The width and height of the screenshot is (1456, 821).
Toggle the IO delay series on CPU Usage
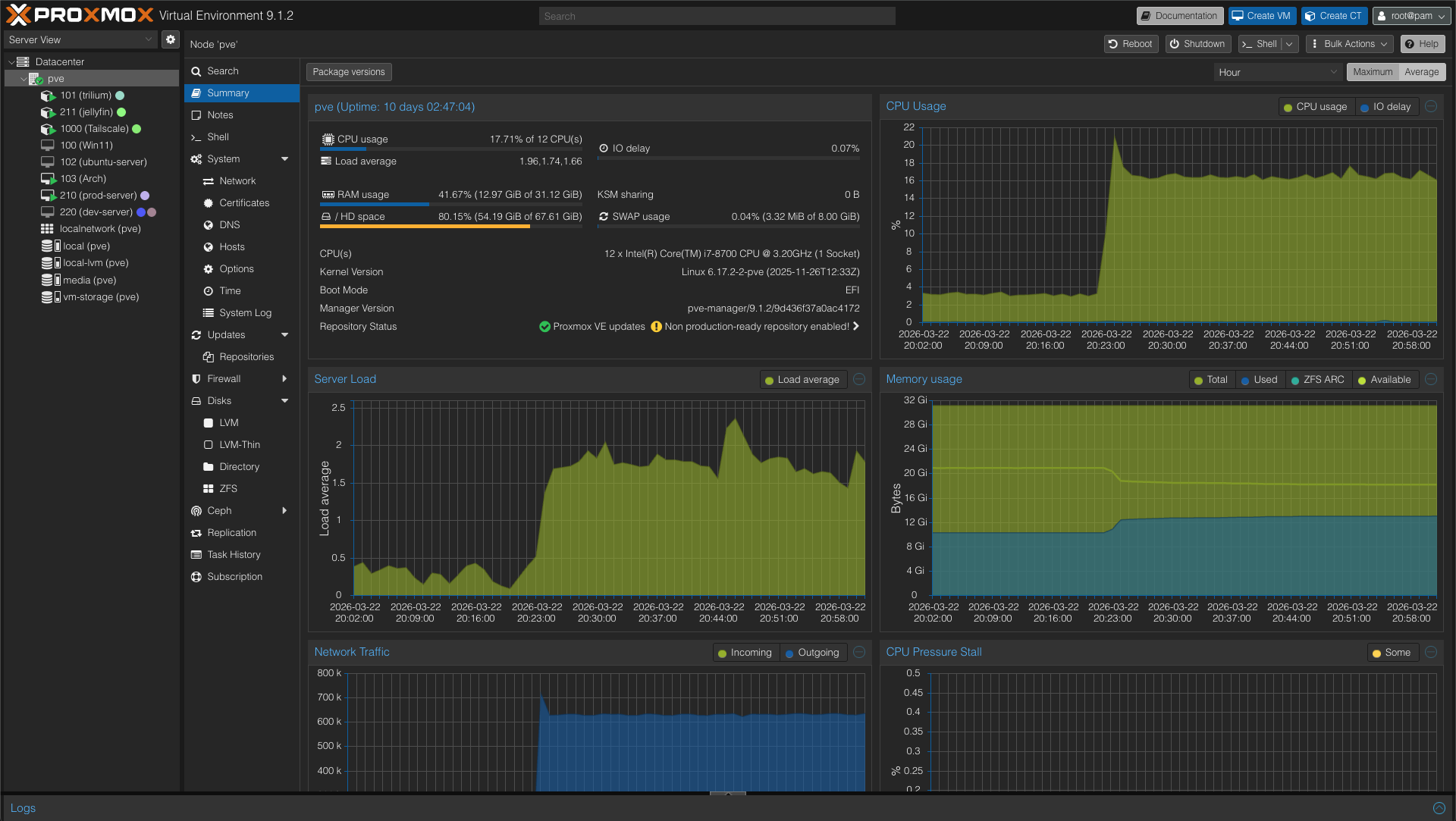pos(1387,106)
